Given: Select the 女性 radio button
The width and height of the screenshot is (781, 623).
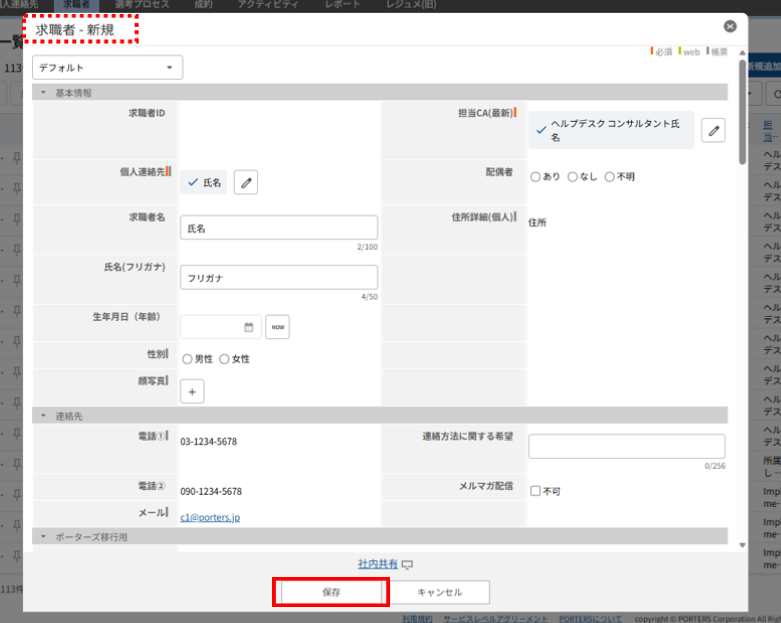Looking at the screenshot, I should (x=224, y=359).
